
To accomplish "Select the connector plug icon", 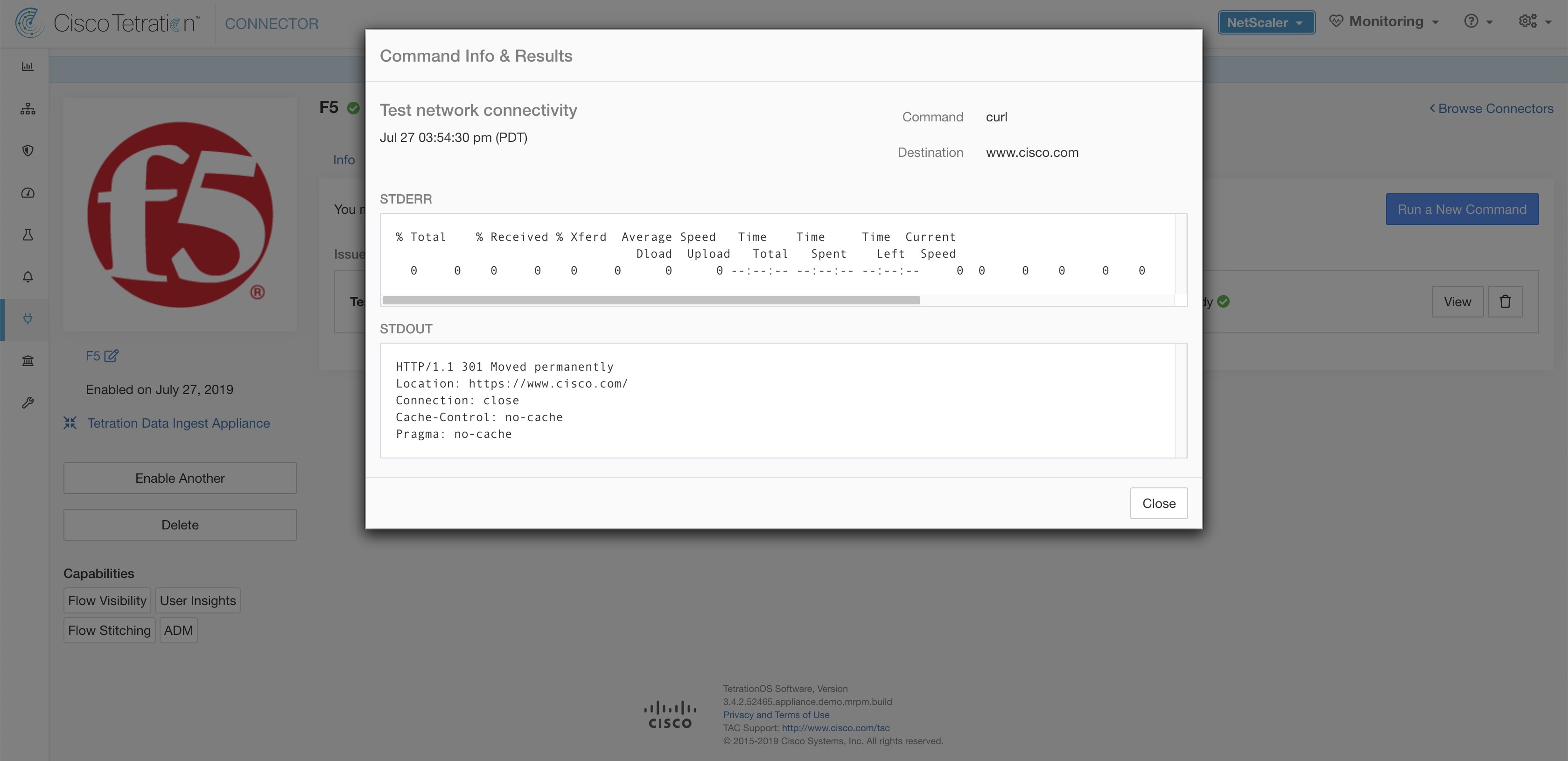I will (28, 319).
